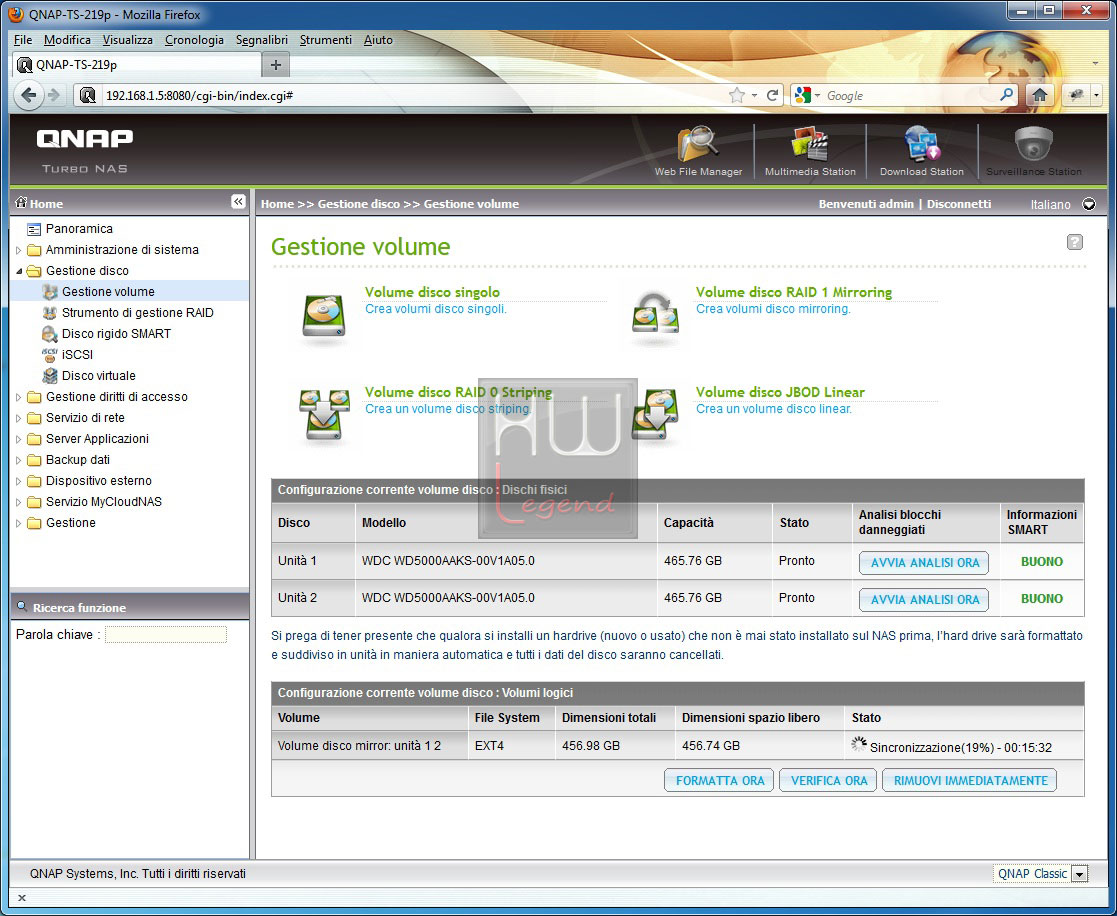Viewport: 1117px width, 916px height.
Task: Click the Disconnetti logout link
Action: (x=959, y=204)
